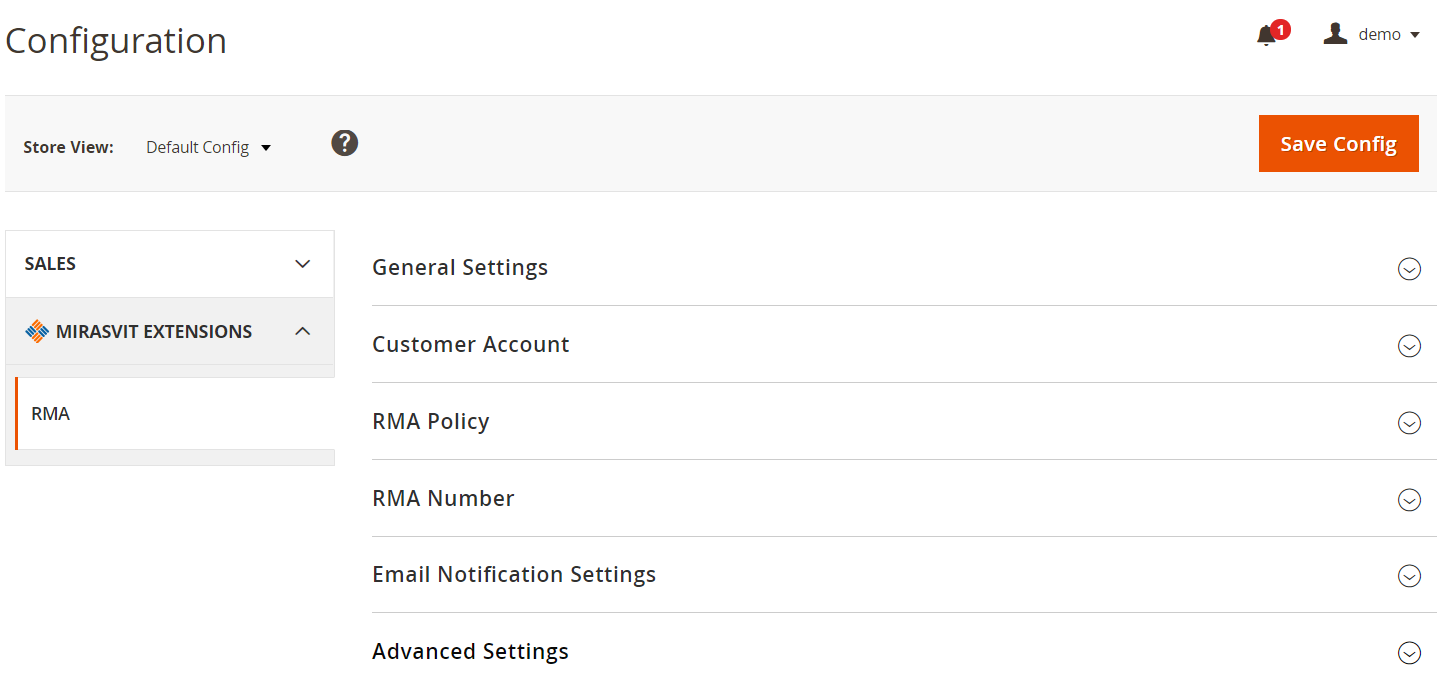The height and width of the screenshot is (693, 1442).
Task: Collapse the Mirasvit Extensions section chevron
Action: (x=303, y=331)
